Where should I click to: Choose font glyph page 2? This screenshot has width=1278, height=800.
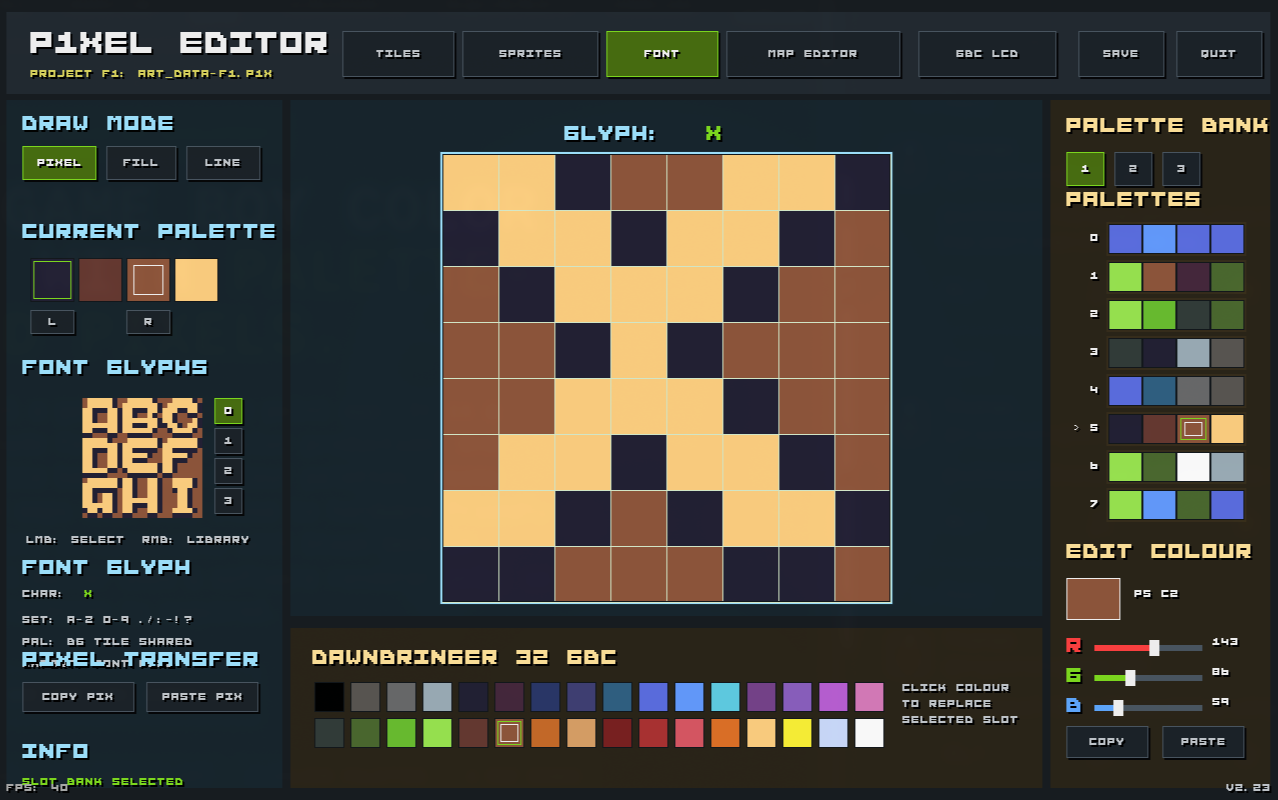(228, 471)
